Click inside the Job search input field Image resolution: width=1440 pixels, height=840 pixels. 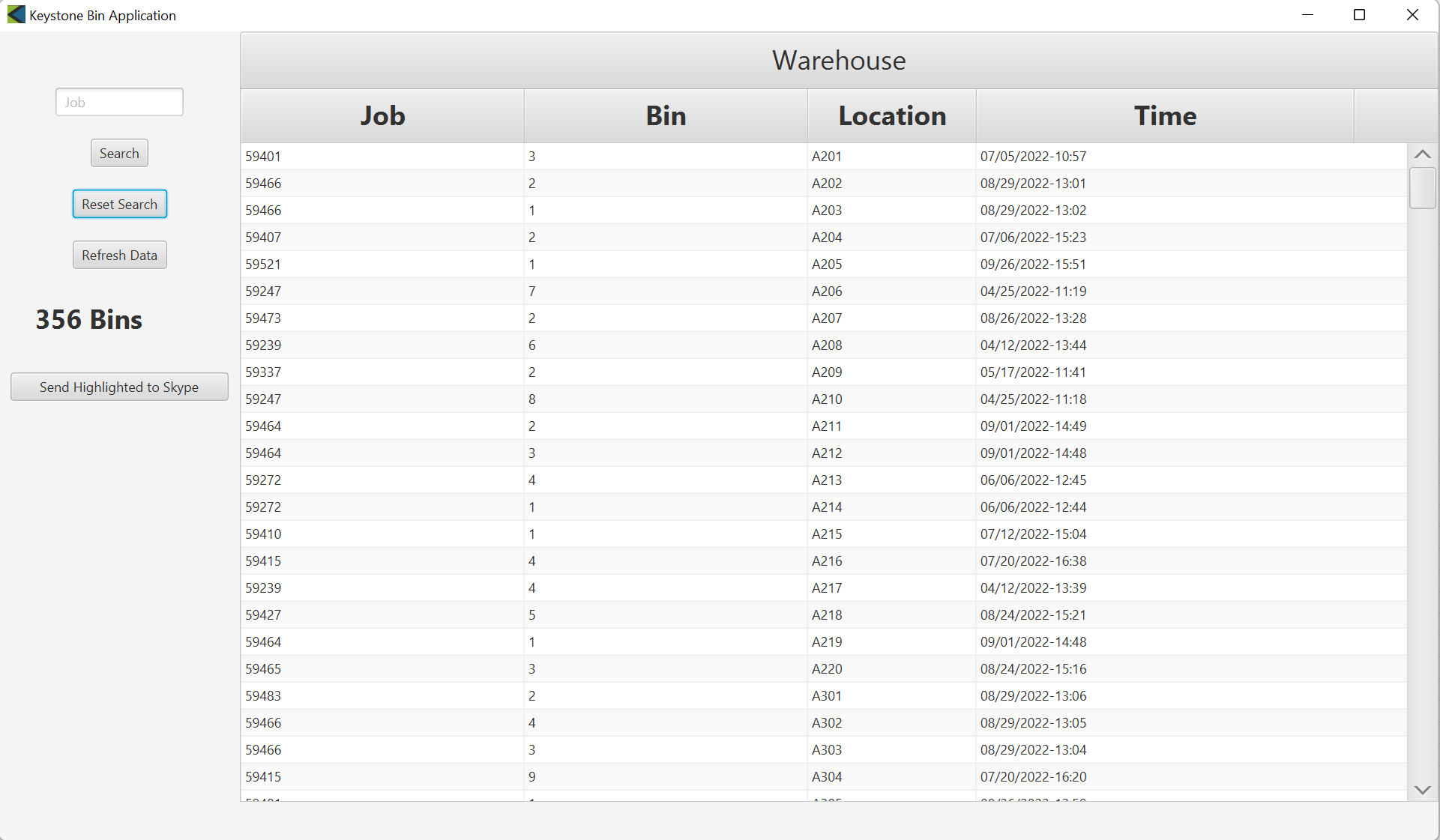pyautogui.click(x=119, y=102)
